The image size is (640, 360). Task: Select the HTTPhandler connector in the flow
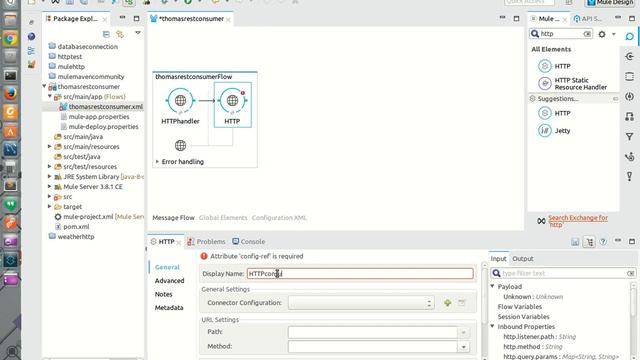pos(180,100)
